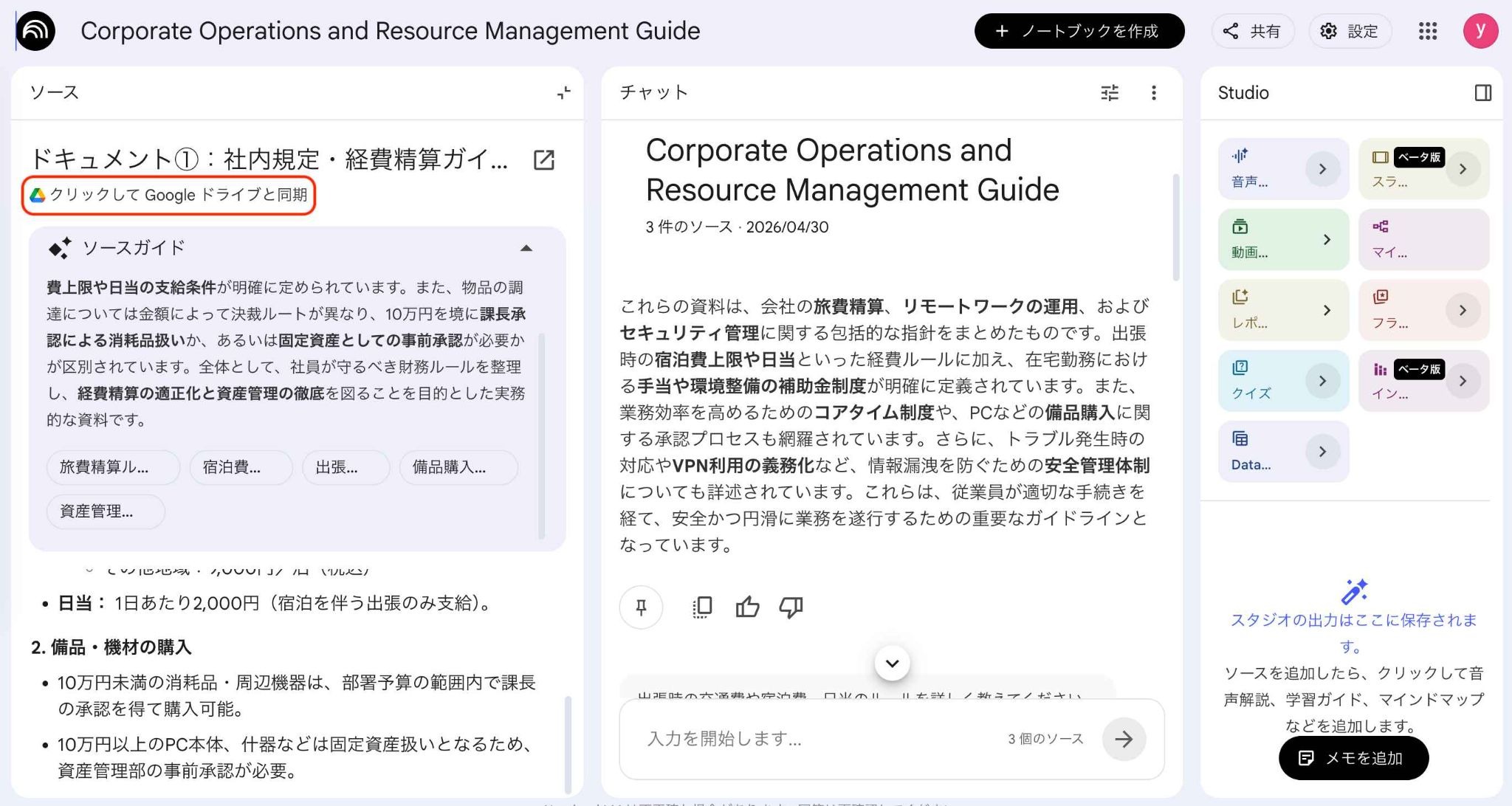Click "2. 備品・機材の購入" heading text
1512x806 pixels.
pos(111,647)
